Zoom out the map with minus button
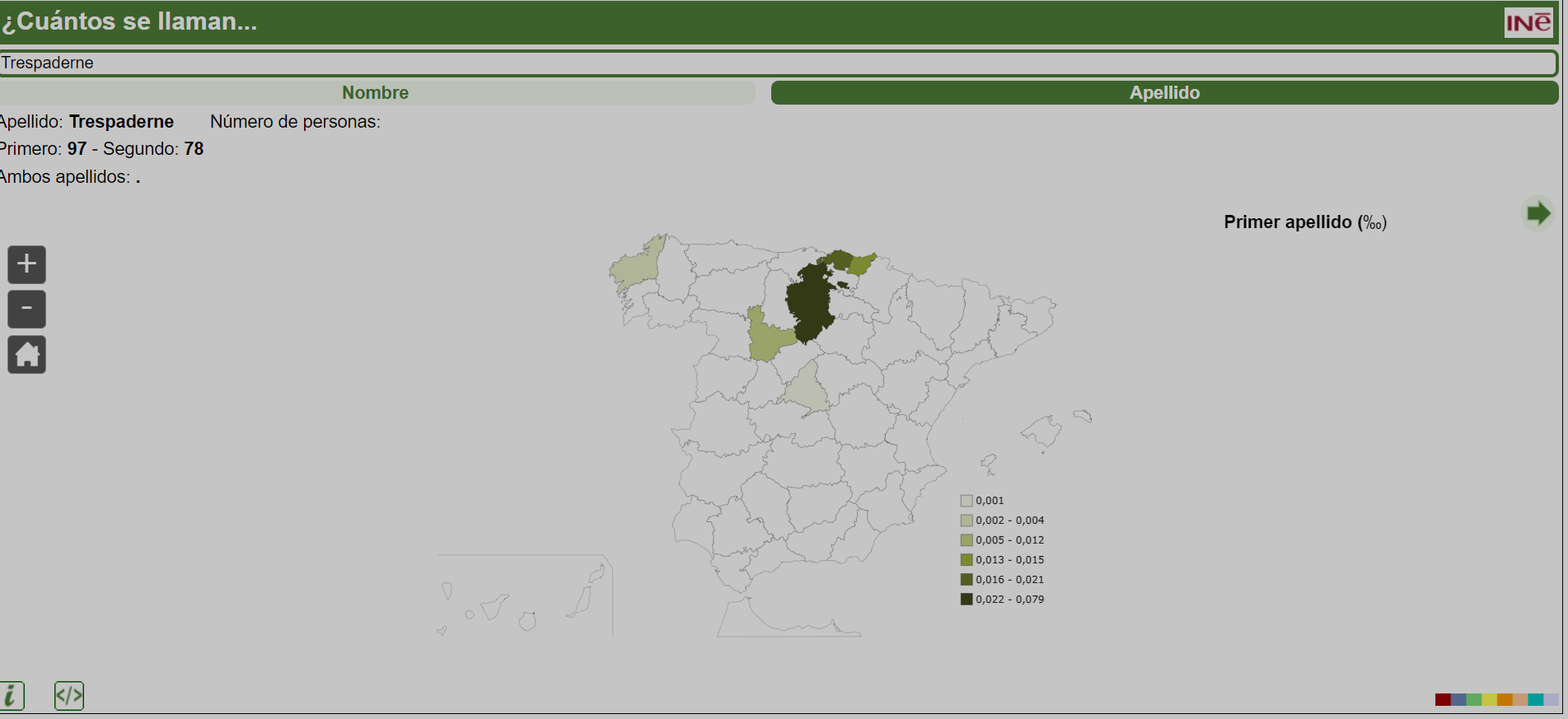This screenshot has width=1568, height=719. [26, 309]
